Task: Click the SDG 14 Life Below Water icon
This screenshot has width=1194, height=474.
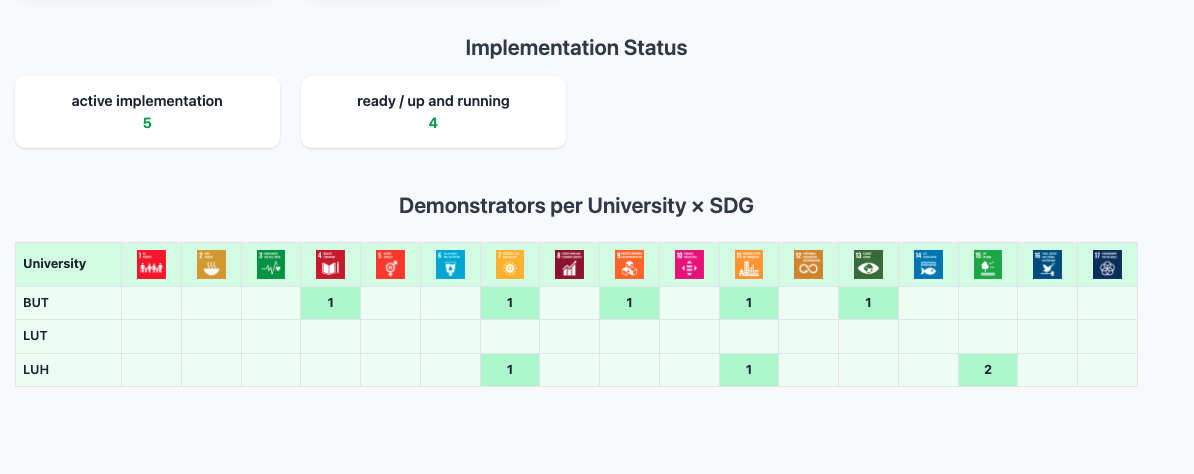Action: (928, 264)
